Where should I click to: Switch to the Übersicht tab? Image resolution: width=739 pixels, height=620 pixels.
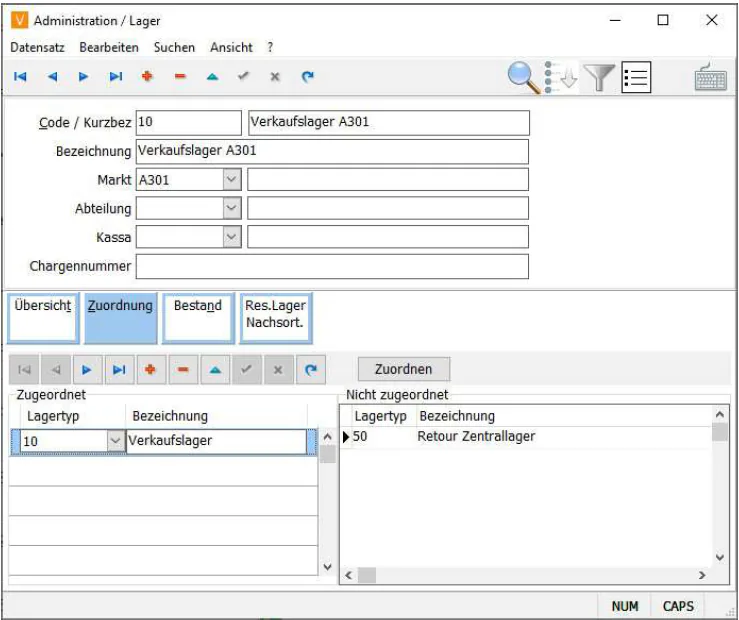[x=43, y=318]
